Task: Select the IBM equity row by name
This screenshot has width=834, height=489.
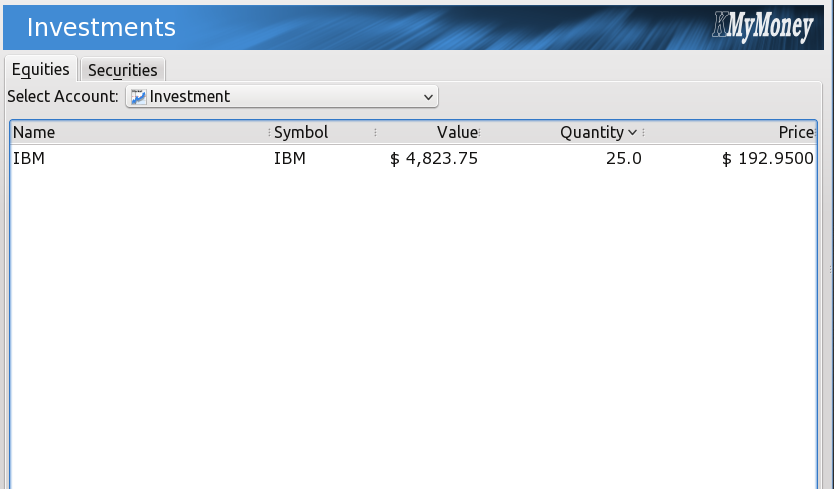Action: click(x=29, y=159)
